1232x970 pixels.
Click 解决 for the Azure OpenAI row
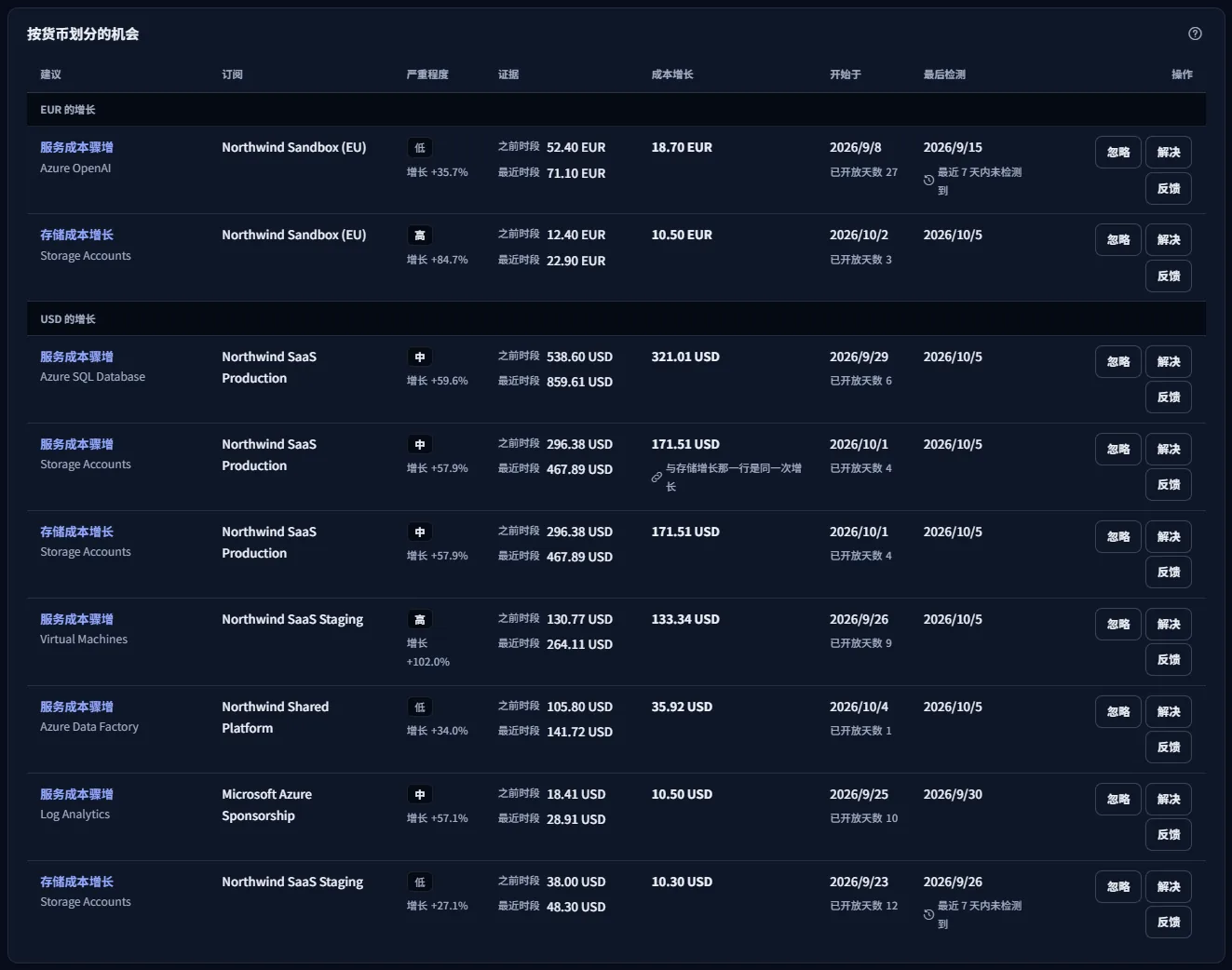click(1169, 153)
